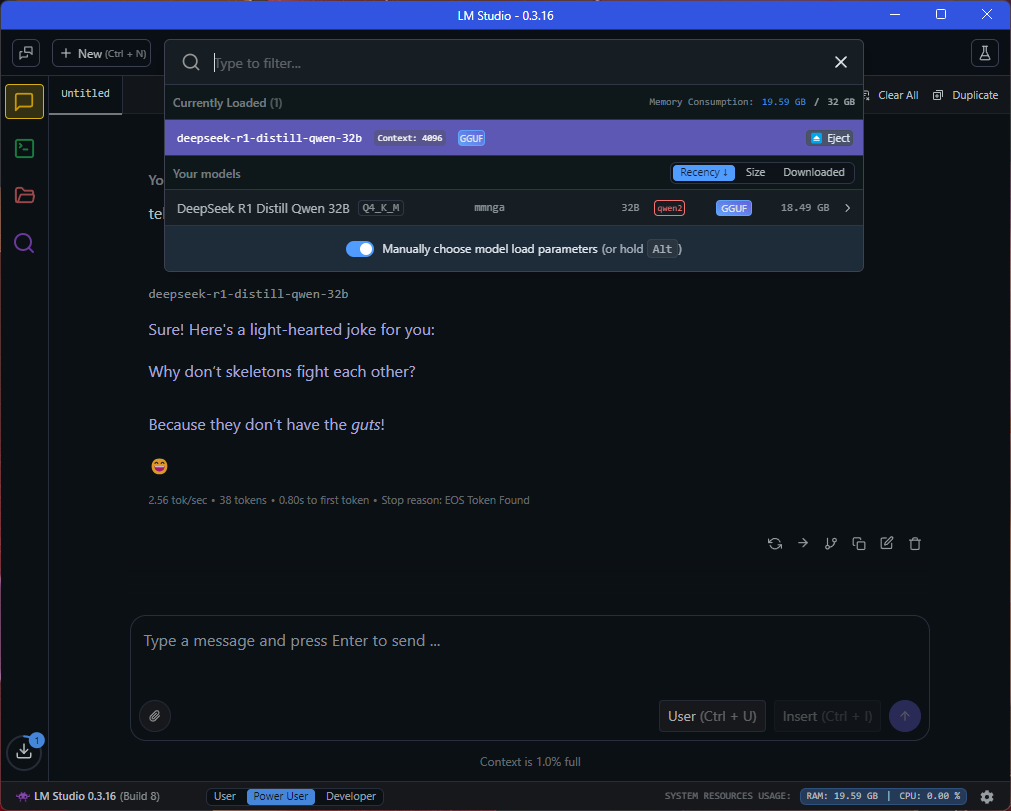Click the continue message arrow icon
The image size is (1011, 811).
tap(803, 543)
